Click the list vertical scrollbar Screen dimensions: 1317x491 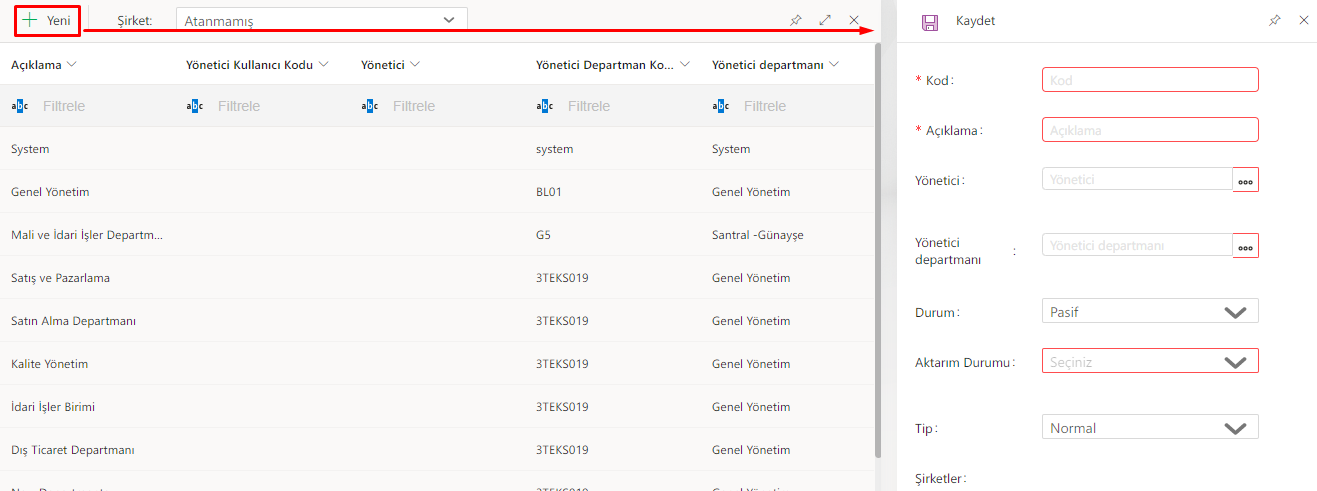878,250
